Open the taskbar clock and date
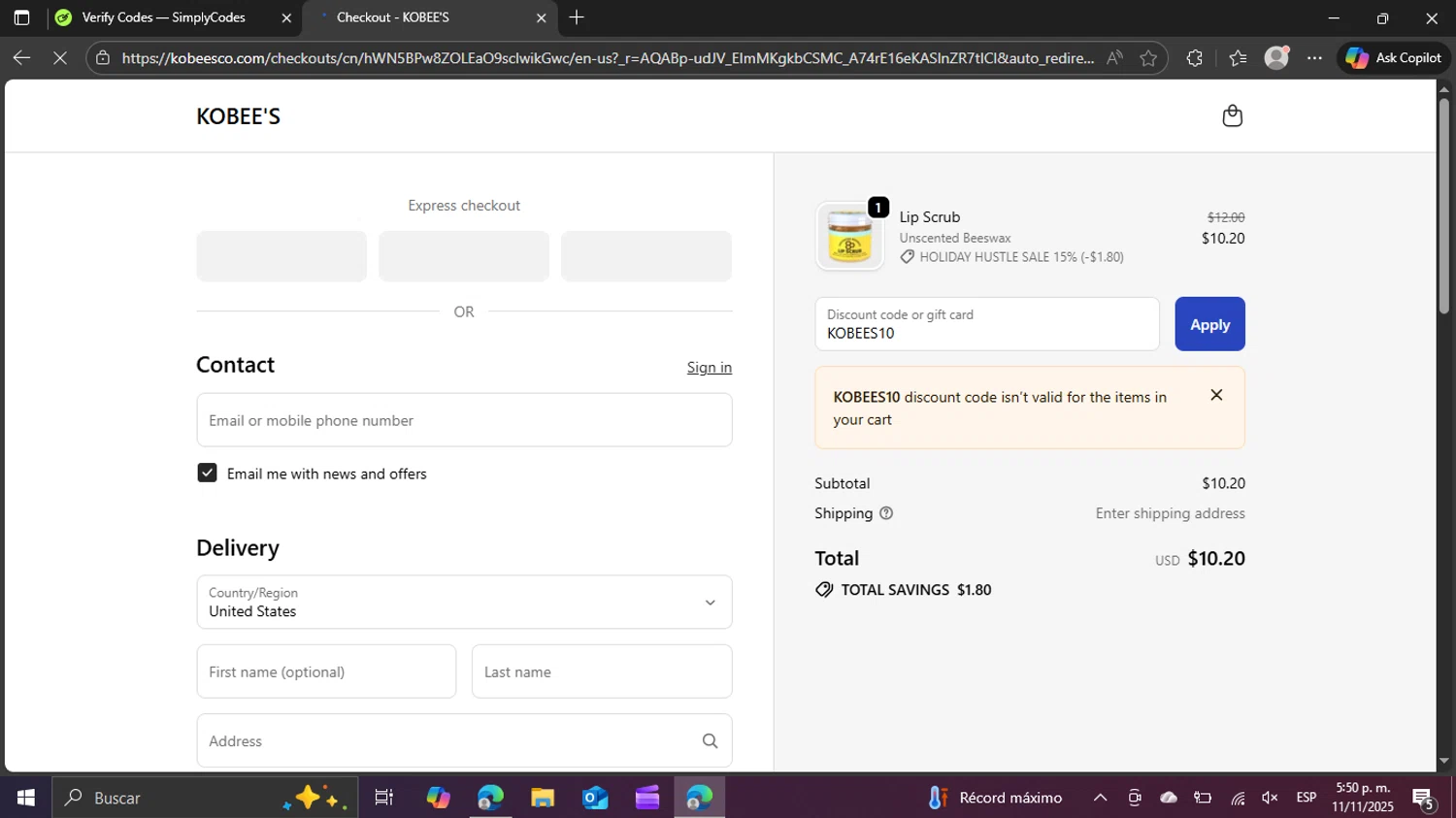The width and height of the screenshot is (1456, 818). tap(1363, 798)
